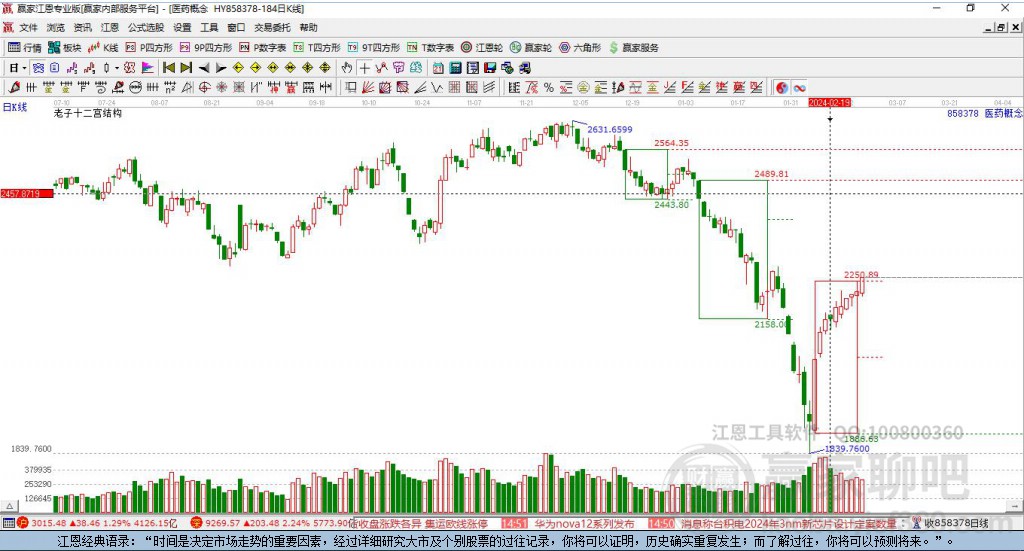This screenshot has width=1024, height=551.
Task: Jump to the last bar arrow icon
Action: tap(186, 68)
